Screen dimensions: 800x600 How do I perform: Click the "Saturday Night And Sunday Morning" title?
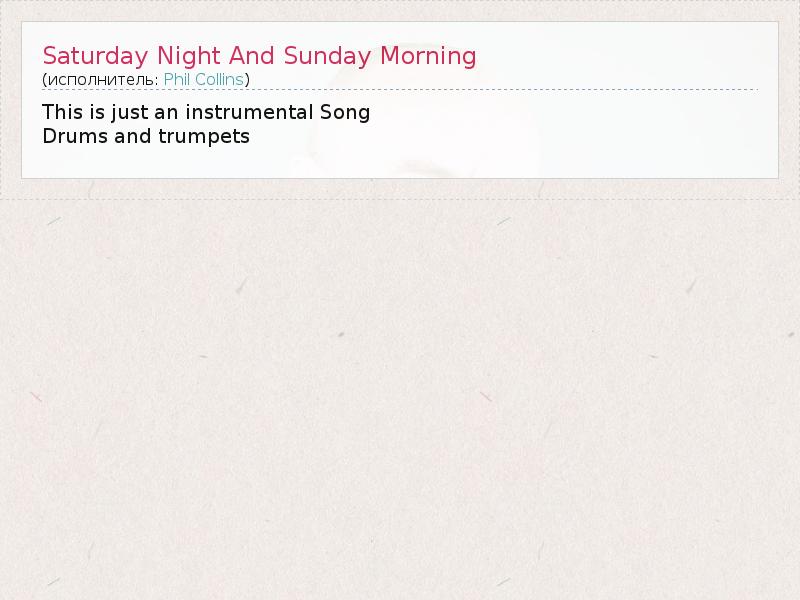point(259,55)
